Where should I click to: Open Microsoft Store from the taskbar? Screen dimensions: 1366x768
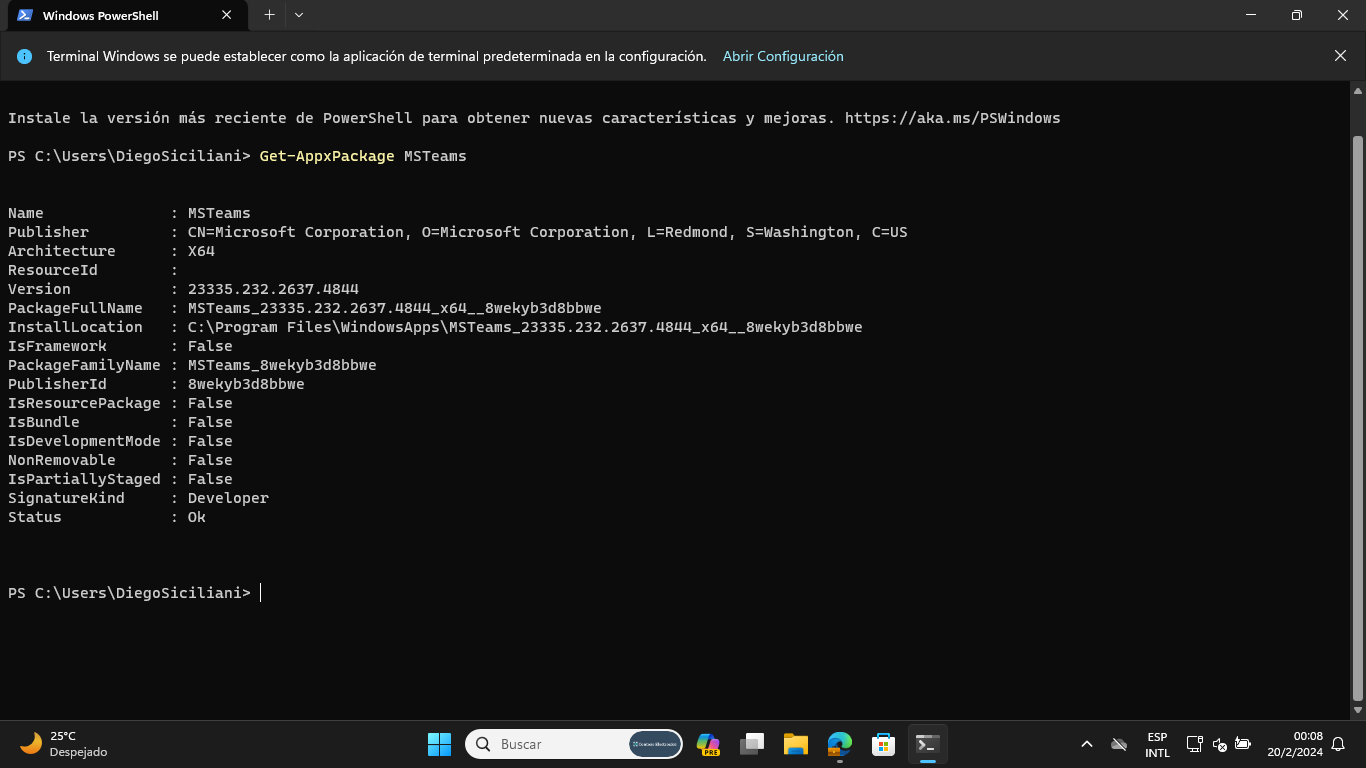coord(883,744)
